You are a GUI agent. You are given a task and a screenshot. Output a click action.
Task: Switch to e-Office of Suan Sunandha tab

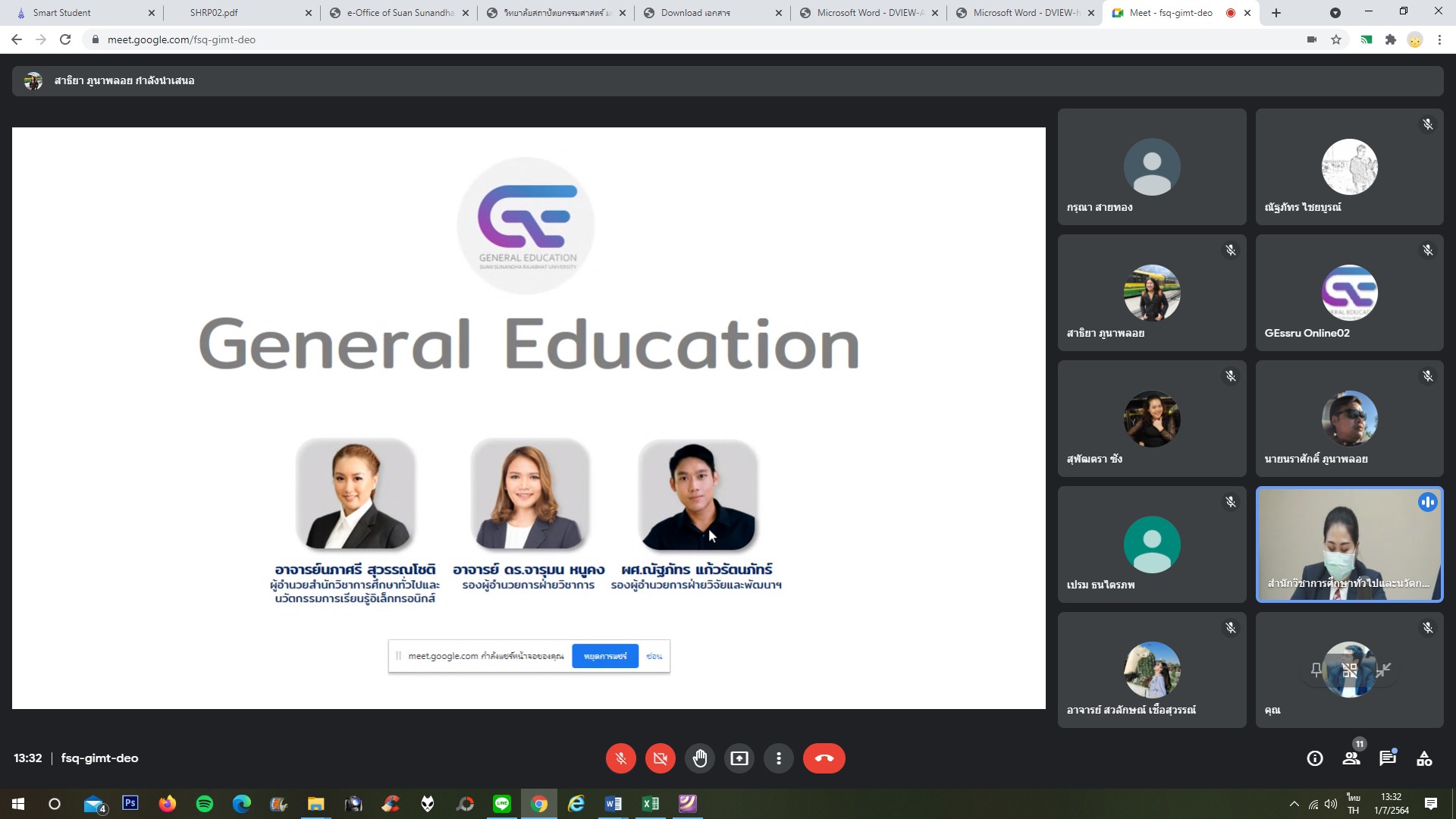tap(400, 13)
